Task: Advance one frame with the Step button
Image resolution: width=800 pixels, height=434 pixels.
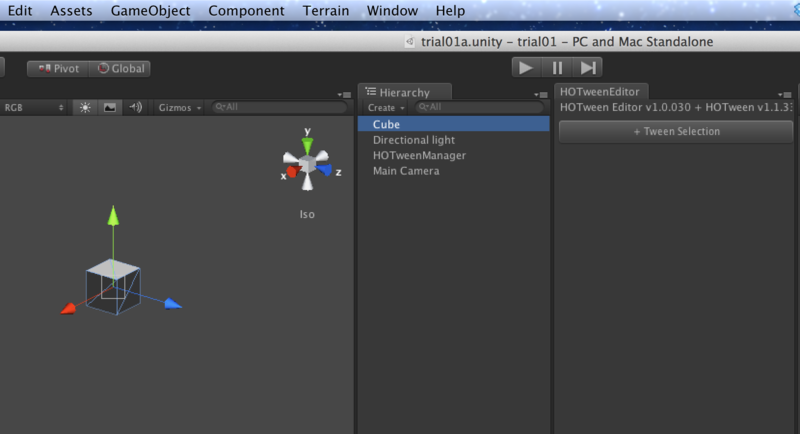Action: point(587,67)
